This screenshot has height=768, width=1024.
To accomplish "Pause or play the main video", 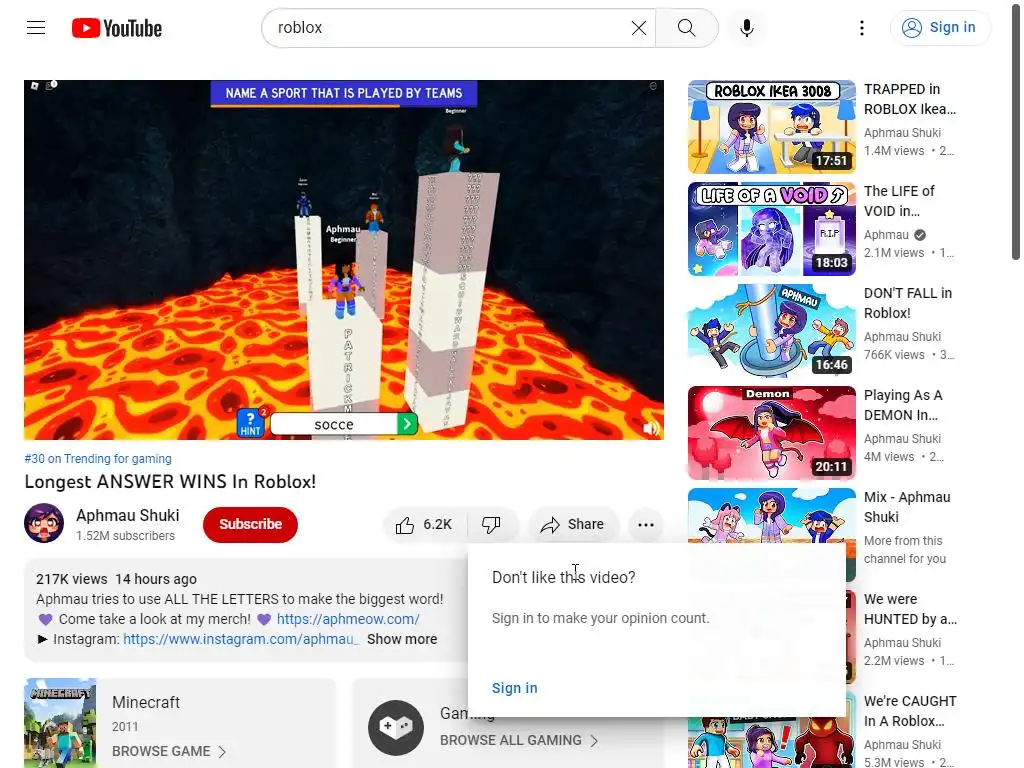I will (x=344, y=260).
